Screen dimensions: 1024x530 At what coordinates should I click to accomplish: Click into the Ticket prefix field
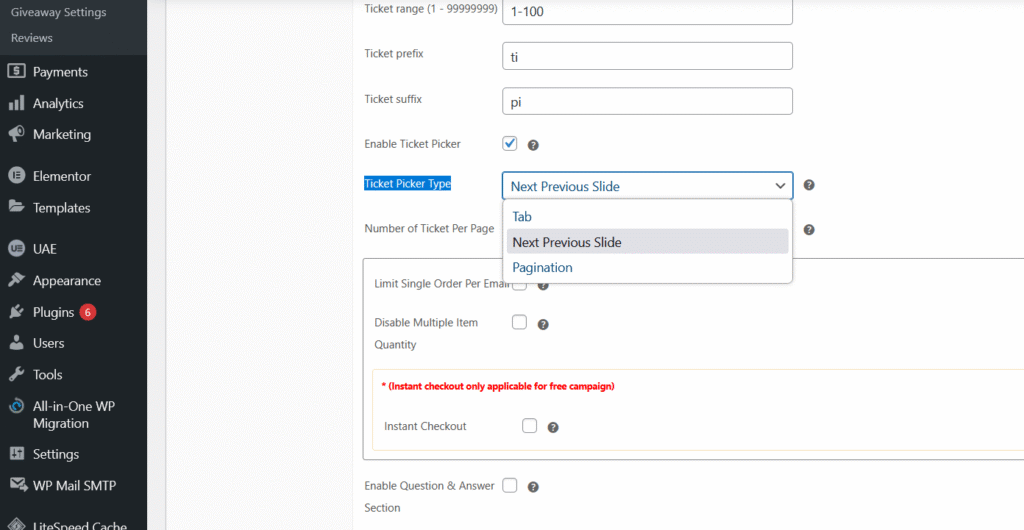(646, 56)
